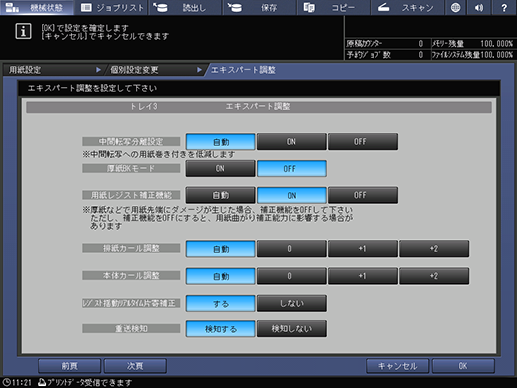Set 中間転写分離設定 to 自動
This screenshot has height=388, width=517.
coord(221,142)
